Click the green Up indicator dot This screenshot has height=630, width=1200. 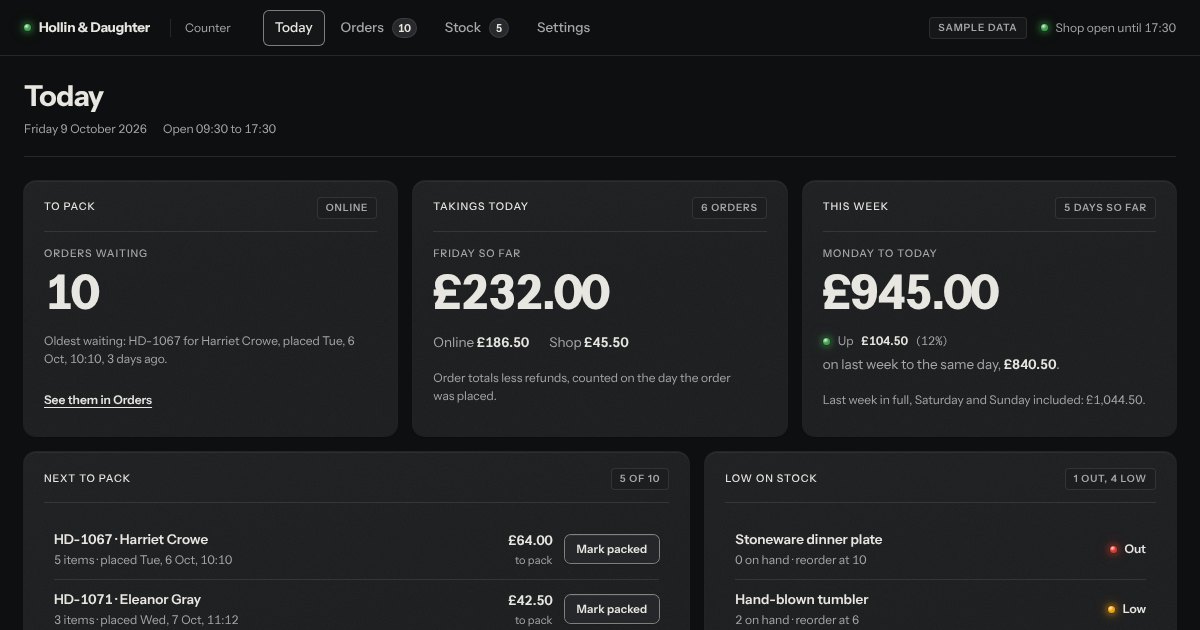[x=827, y=341]
